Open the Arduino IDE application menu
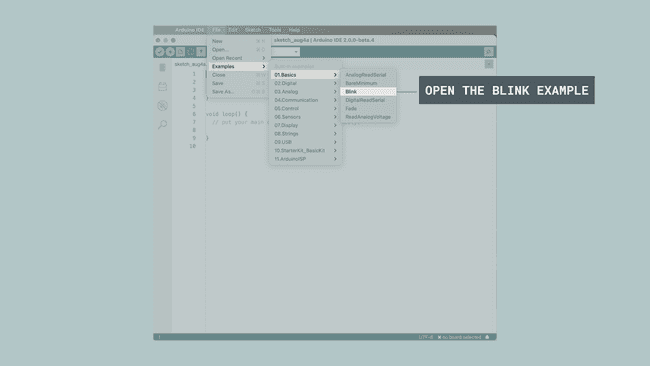 [x=189, y=30]
